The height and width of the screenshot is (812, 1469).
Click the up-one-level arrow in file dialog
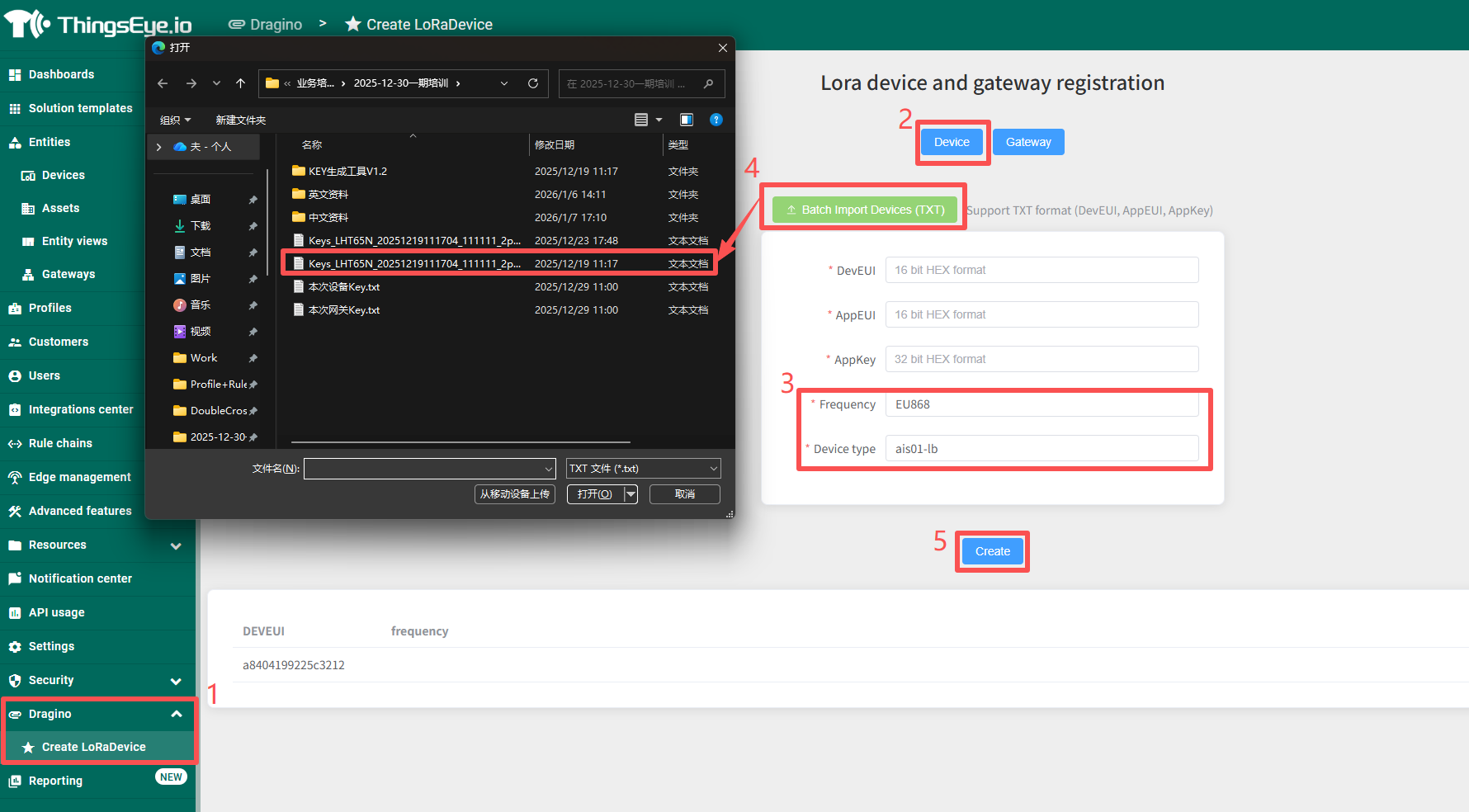tap(240, 83)
